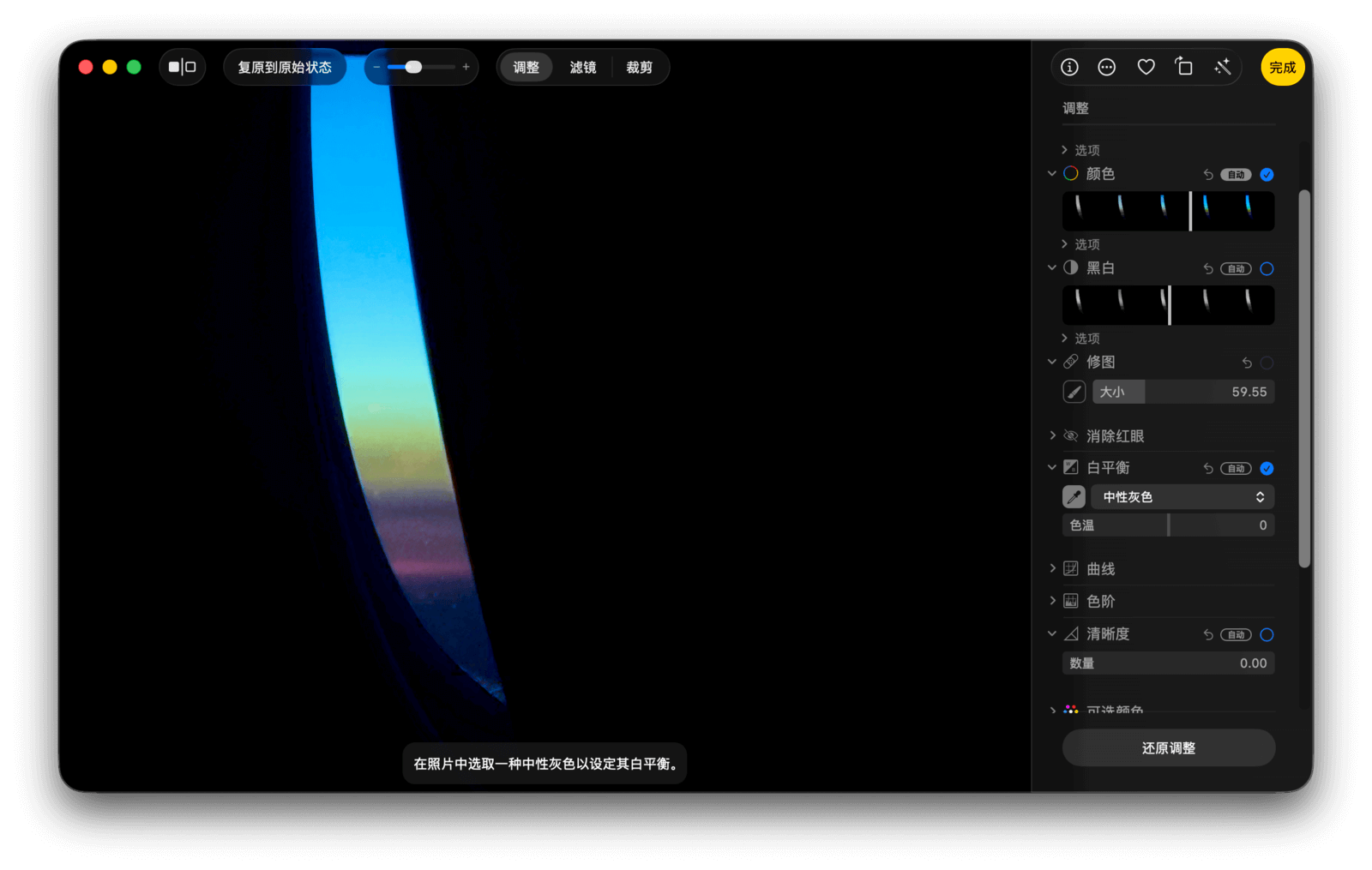1372x870 pixels.
Task: Apply auto-enhance with magic wand icon
Action: click(1223, 67)
